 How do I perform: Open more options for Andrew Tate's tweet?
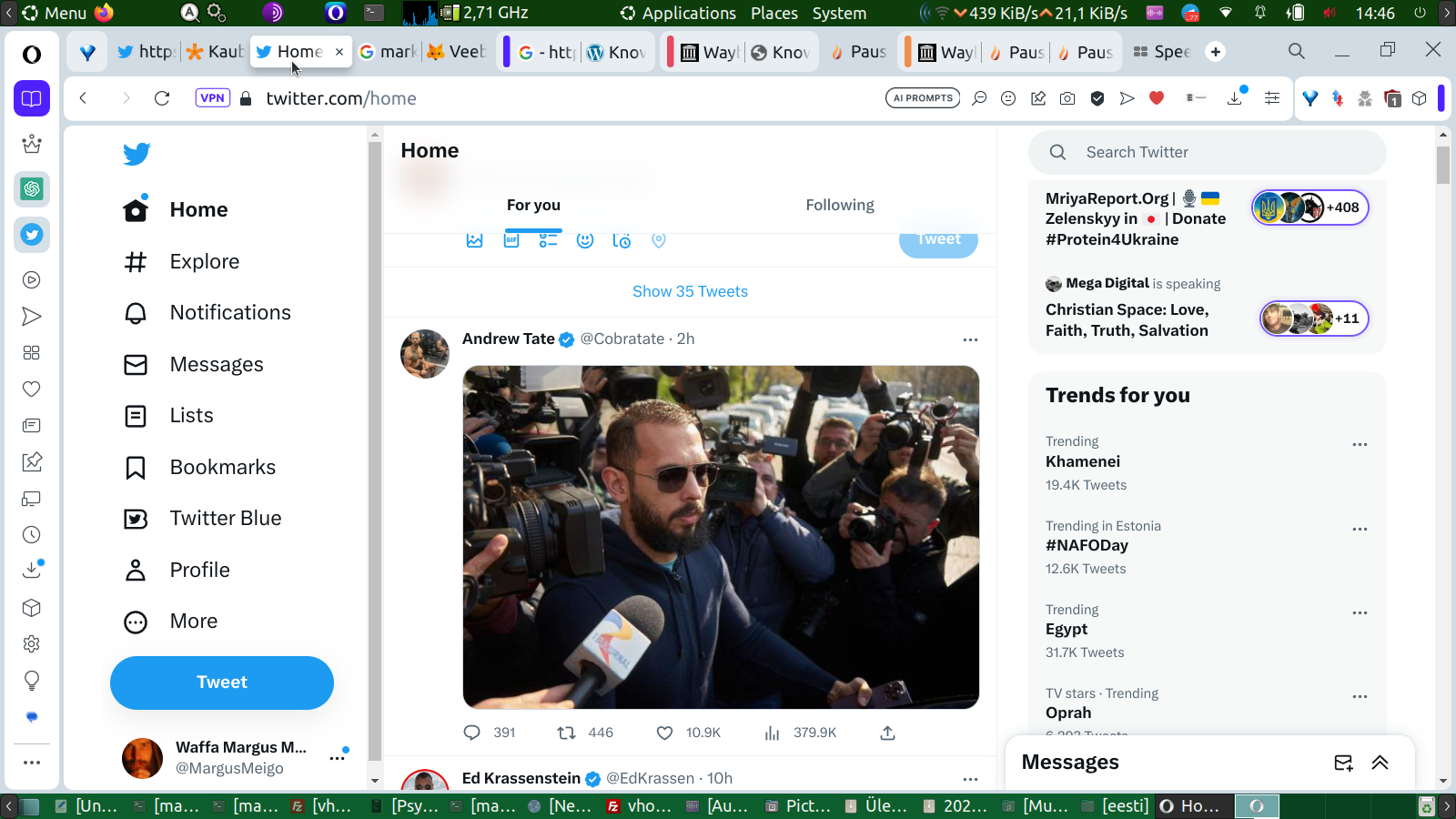[970, 339]
